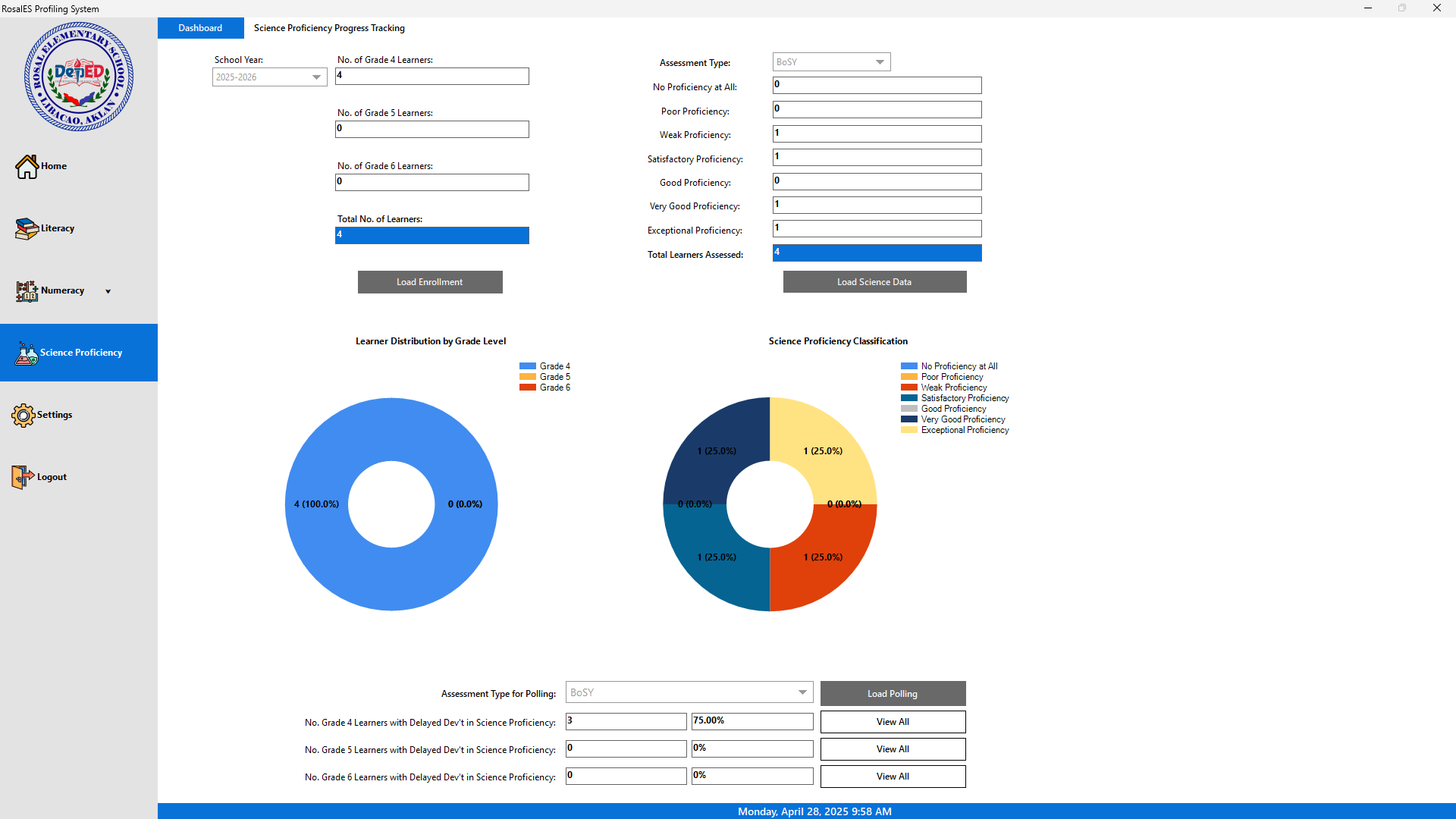Click the Exceptional Proficiency legend swatch
The image size is (1456, 819).
point(908,430)
